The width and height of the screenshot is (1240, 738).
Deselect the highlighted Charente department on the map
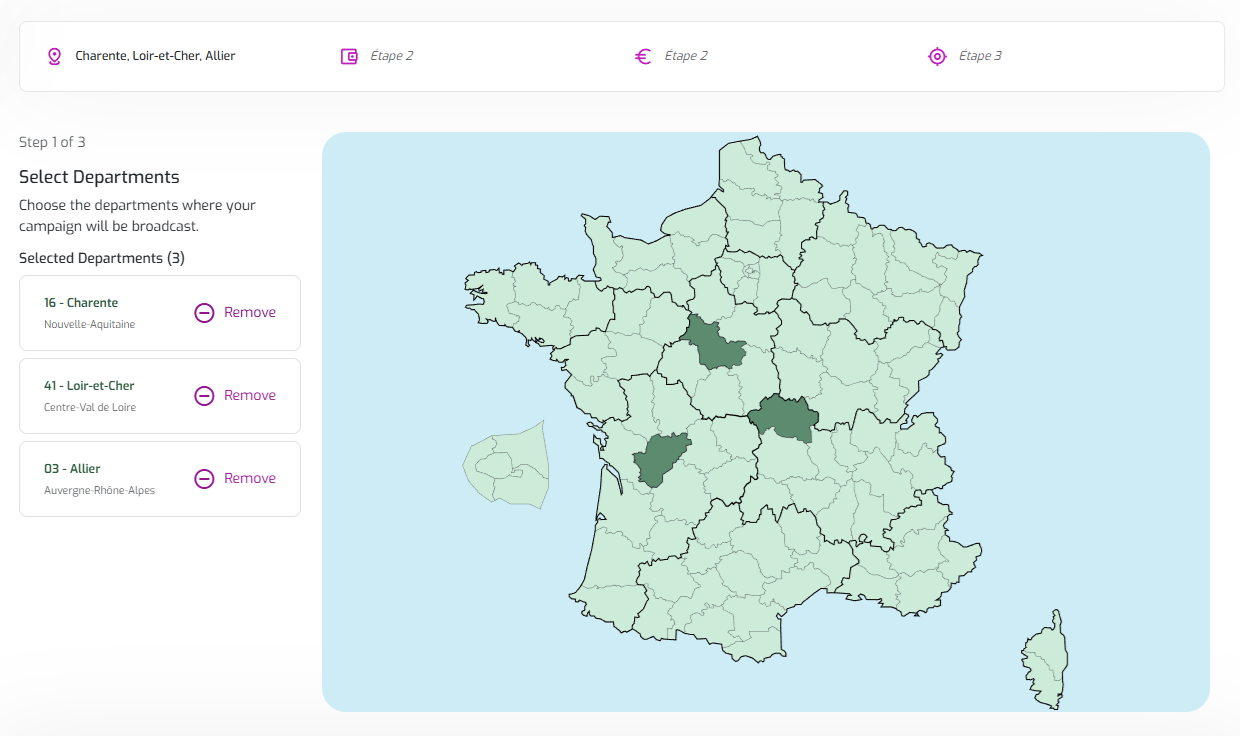pos(658,460)
